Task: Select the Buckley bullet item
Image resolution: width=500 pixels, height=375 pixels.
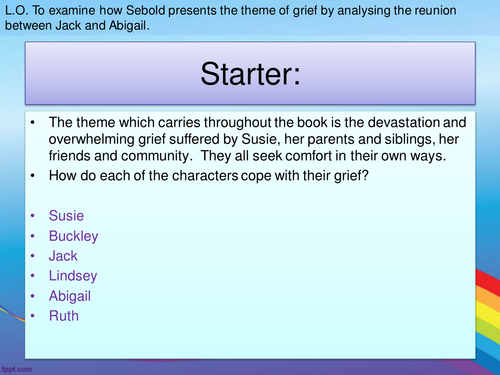Action: click(x=73, y=236)
